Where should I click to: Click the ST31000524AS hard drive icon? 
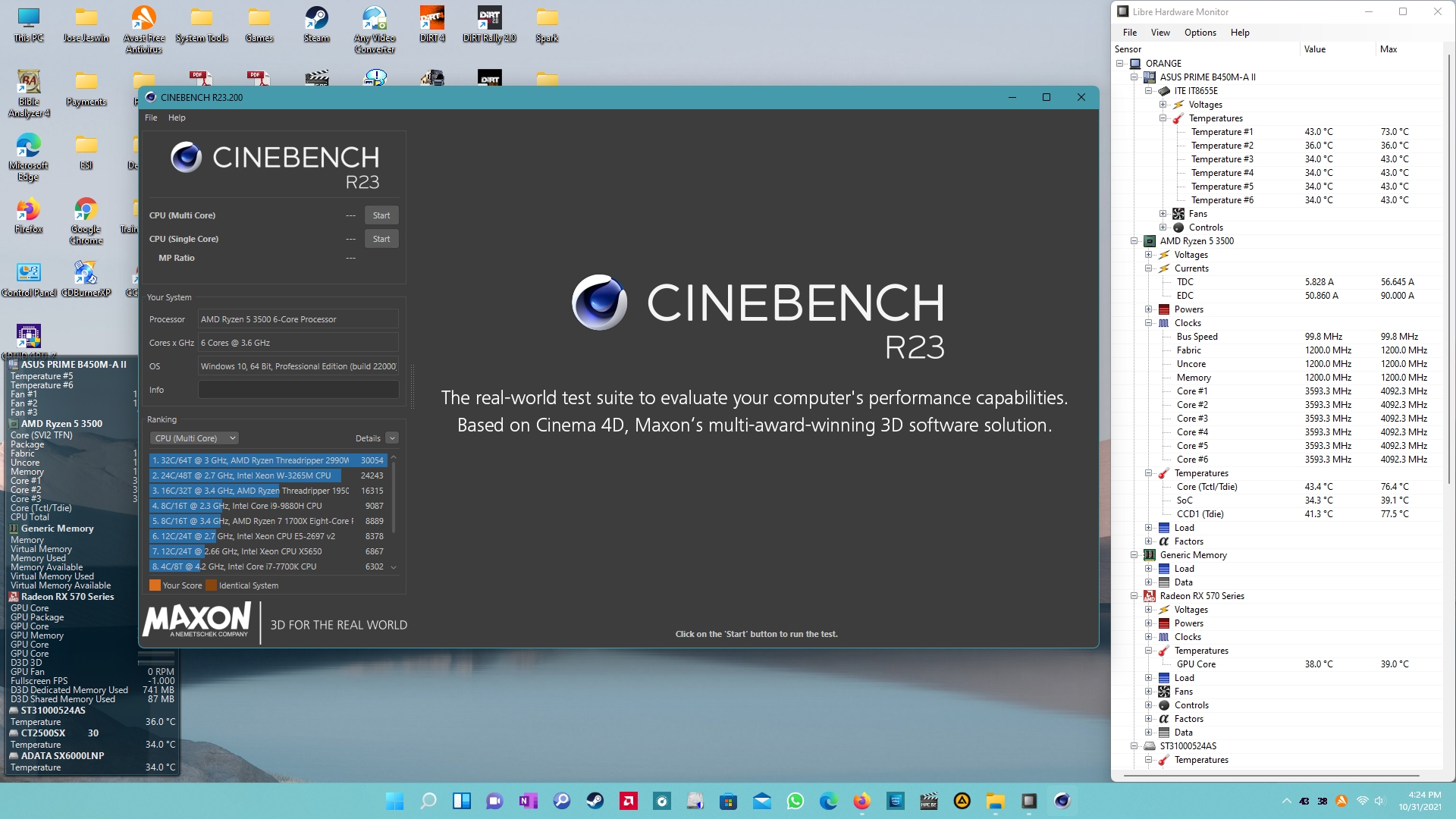point(1150,746)
